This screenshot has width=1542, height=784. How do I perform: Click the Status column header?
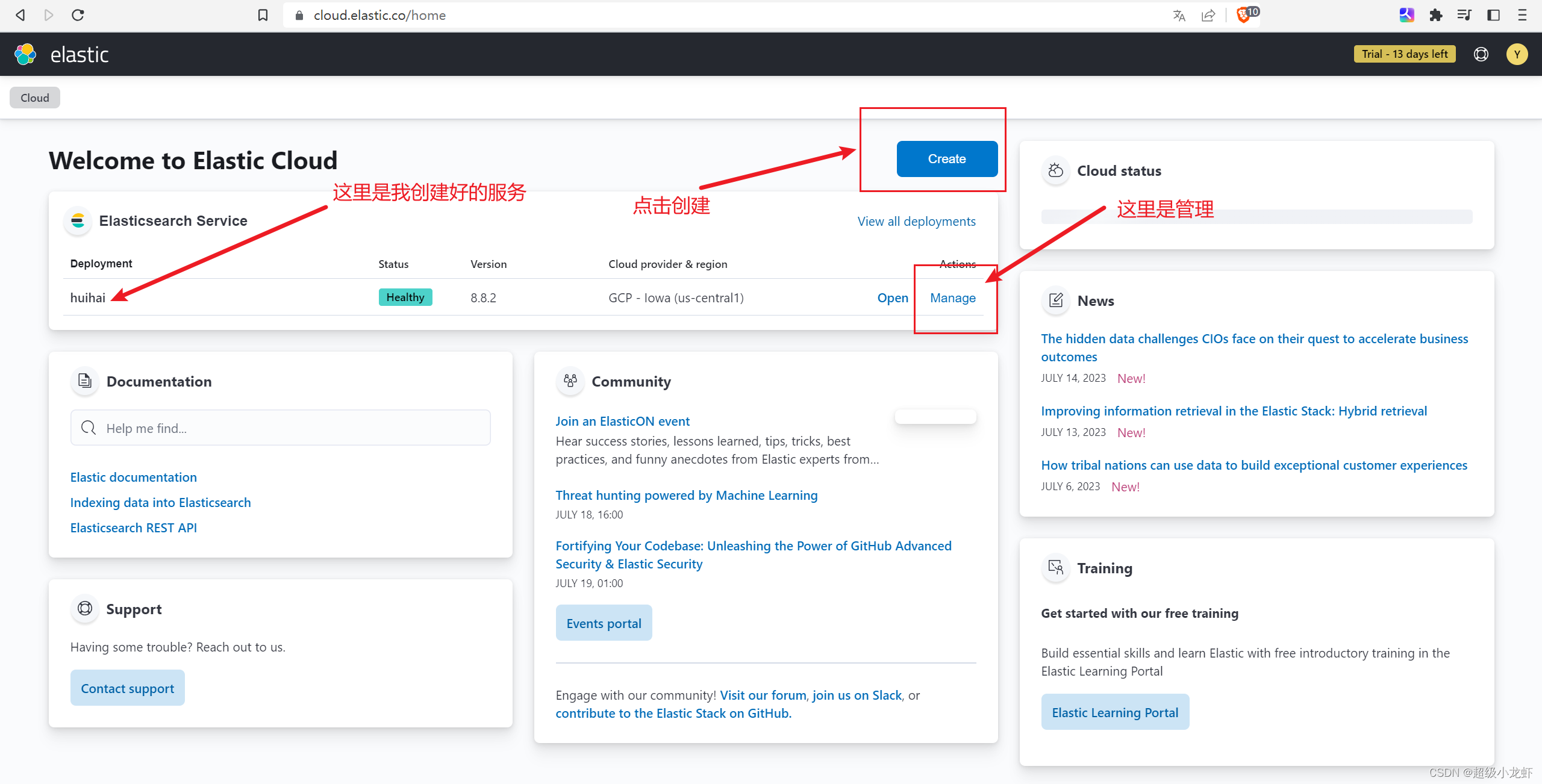(x=393, y=264)
